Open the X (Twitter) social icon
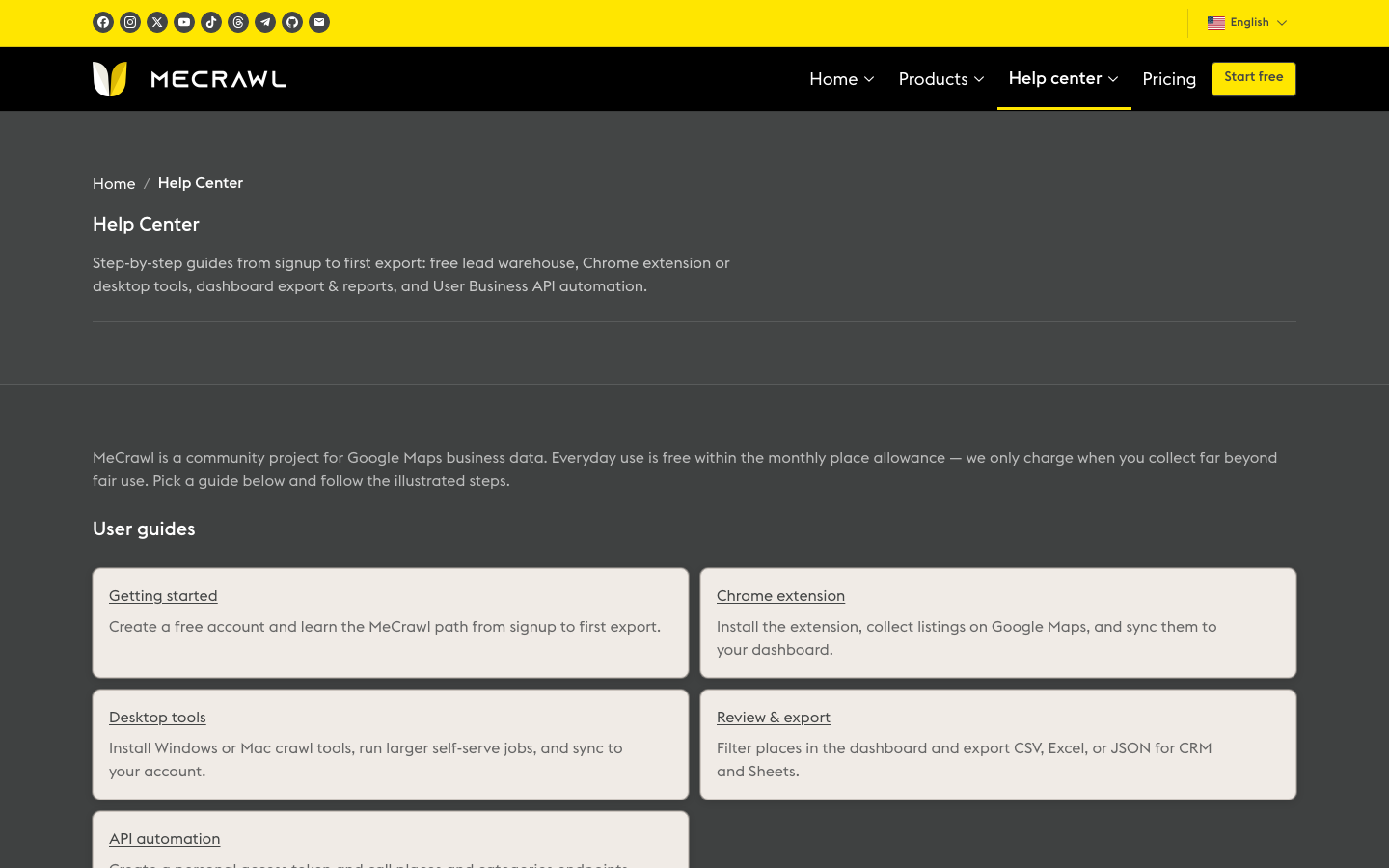The width and height of the screenshot is (1389, 868). tap(157, 22)
